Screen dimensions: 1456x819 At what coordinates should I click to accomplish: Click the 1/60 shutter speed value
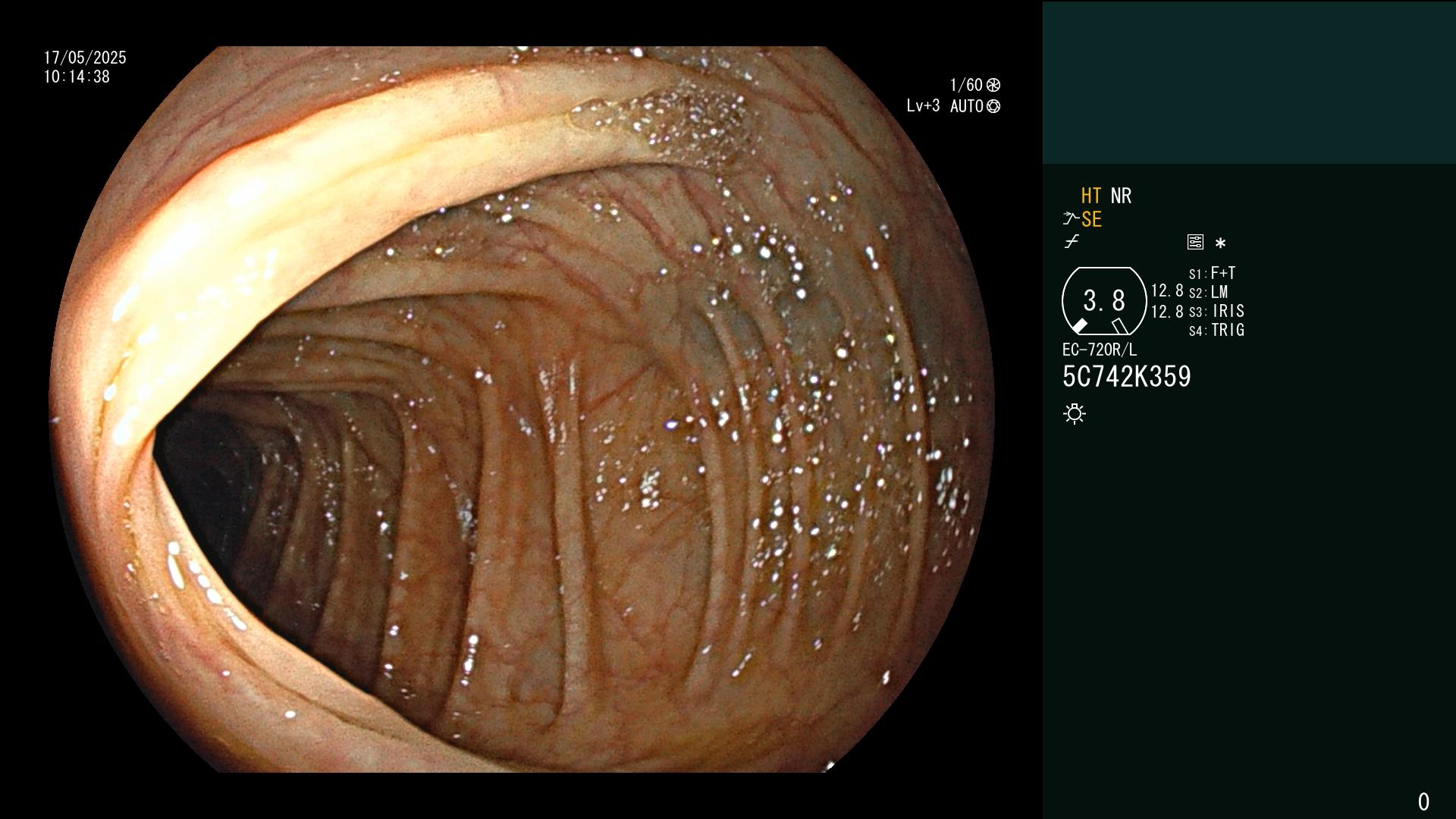966,85
